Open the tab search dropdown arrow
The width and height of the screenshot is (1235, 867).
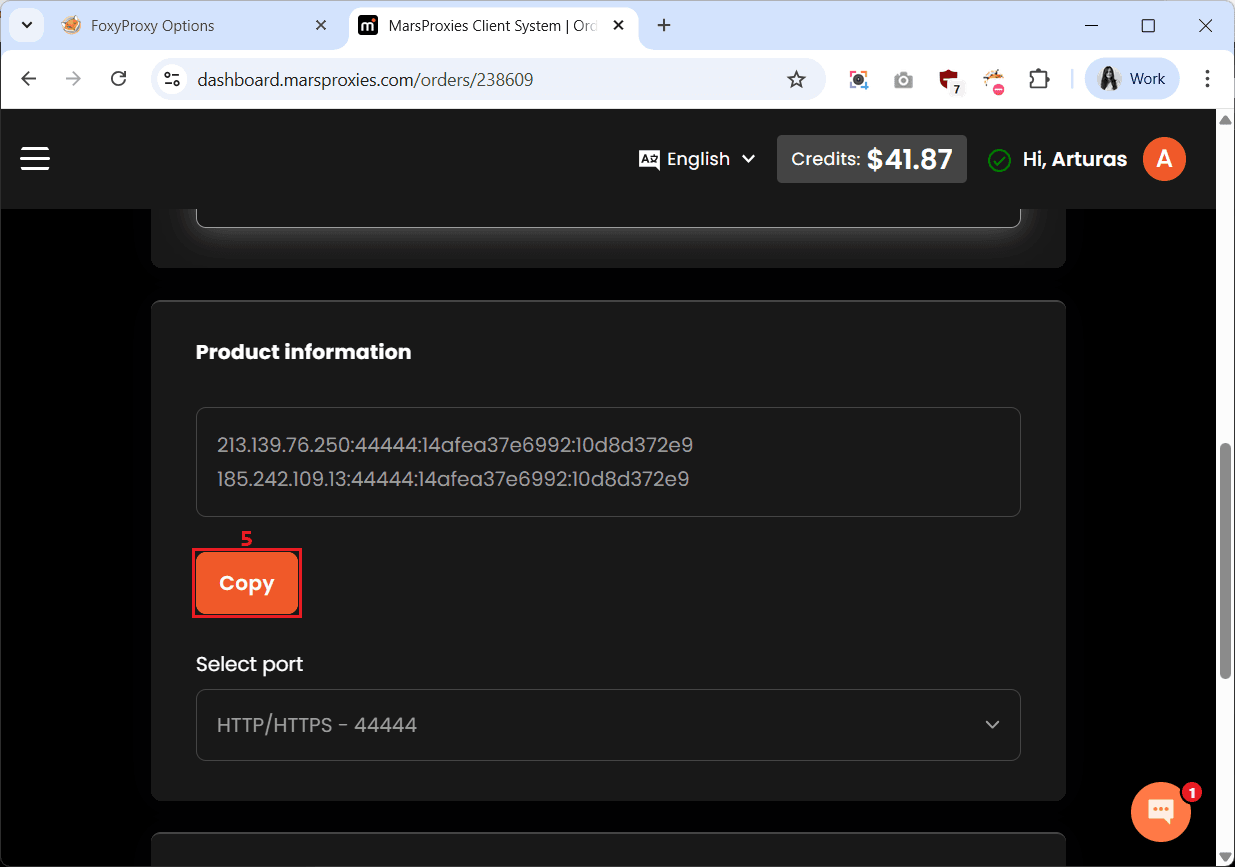27,25
